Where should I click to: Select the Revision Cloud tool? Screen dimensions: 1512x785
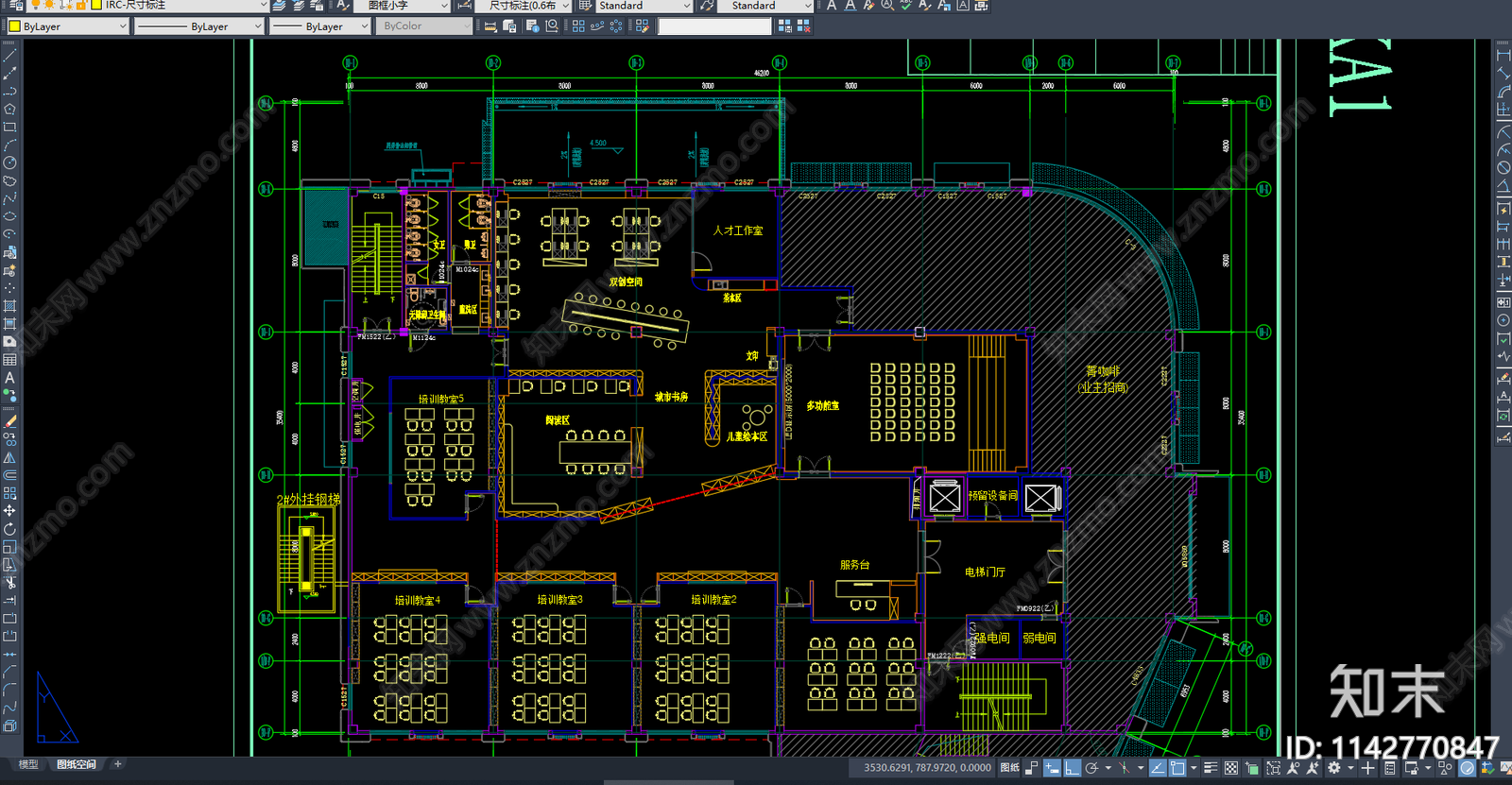point(9,180)
